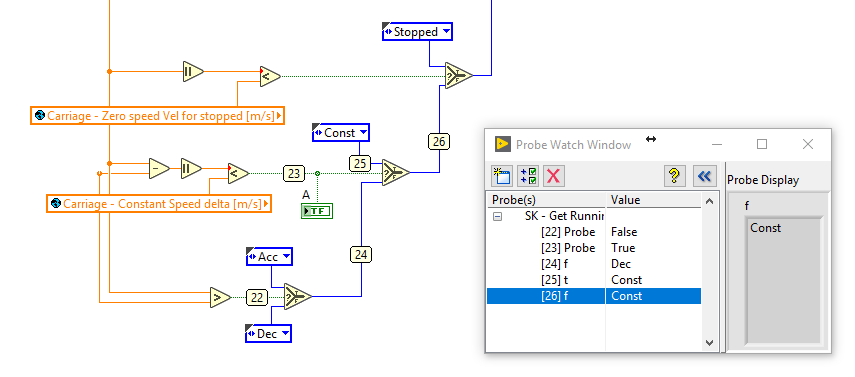
Task: Click probe marker 23 on the wire
Action: [x=294, y=173]
